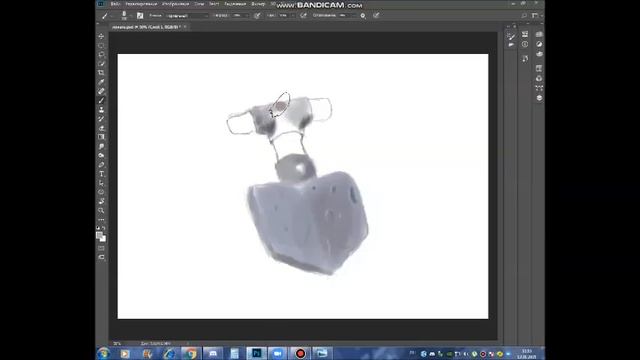Open the workspace switcher
Viewport: 640px width, 360px height.
pyautogui.click(x=536, y=16)
